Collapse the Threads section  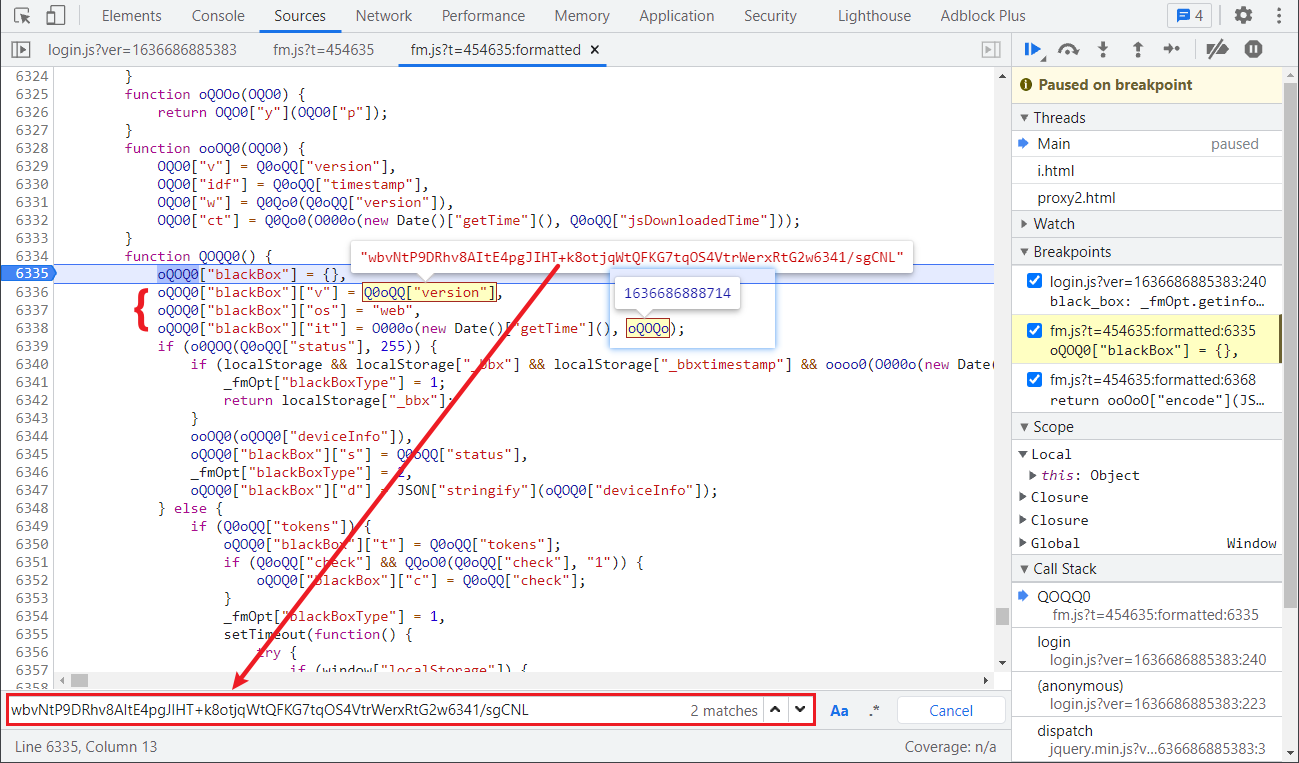[x=1147, y=118]
